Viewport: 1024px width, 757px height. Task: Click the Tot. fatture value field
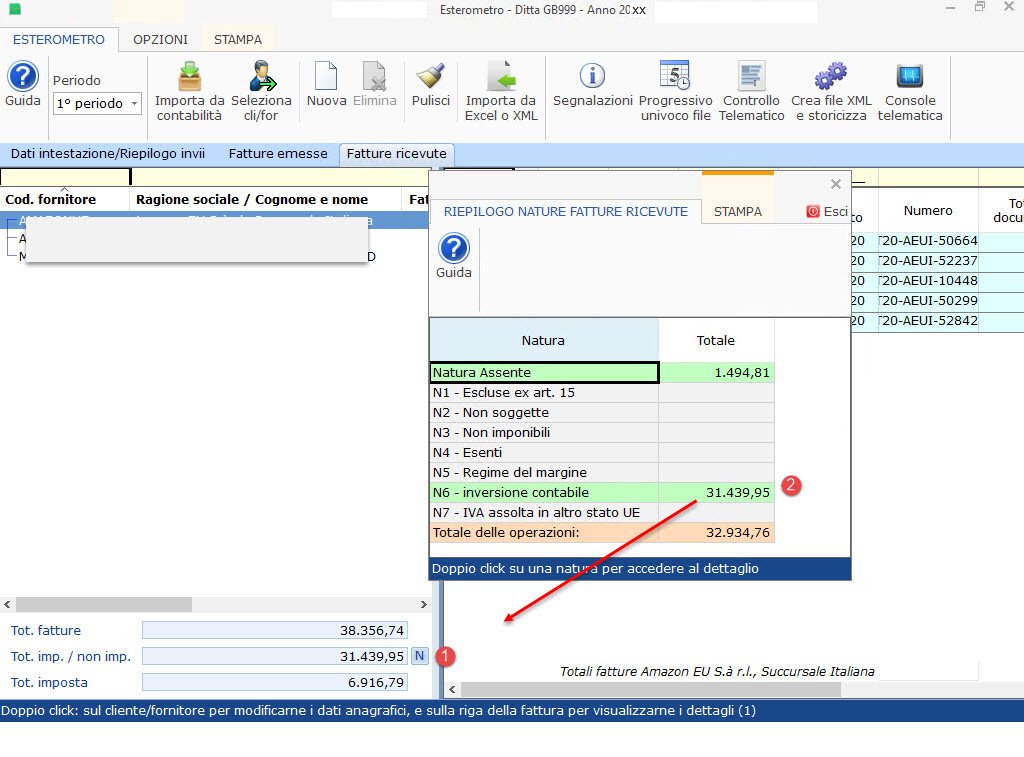click(275, 630)
